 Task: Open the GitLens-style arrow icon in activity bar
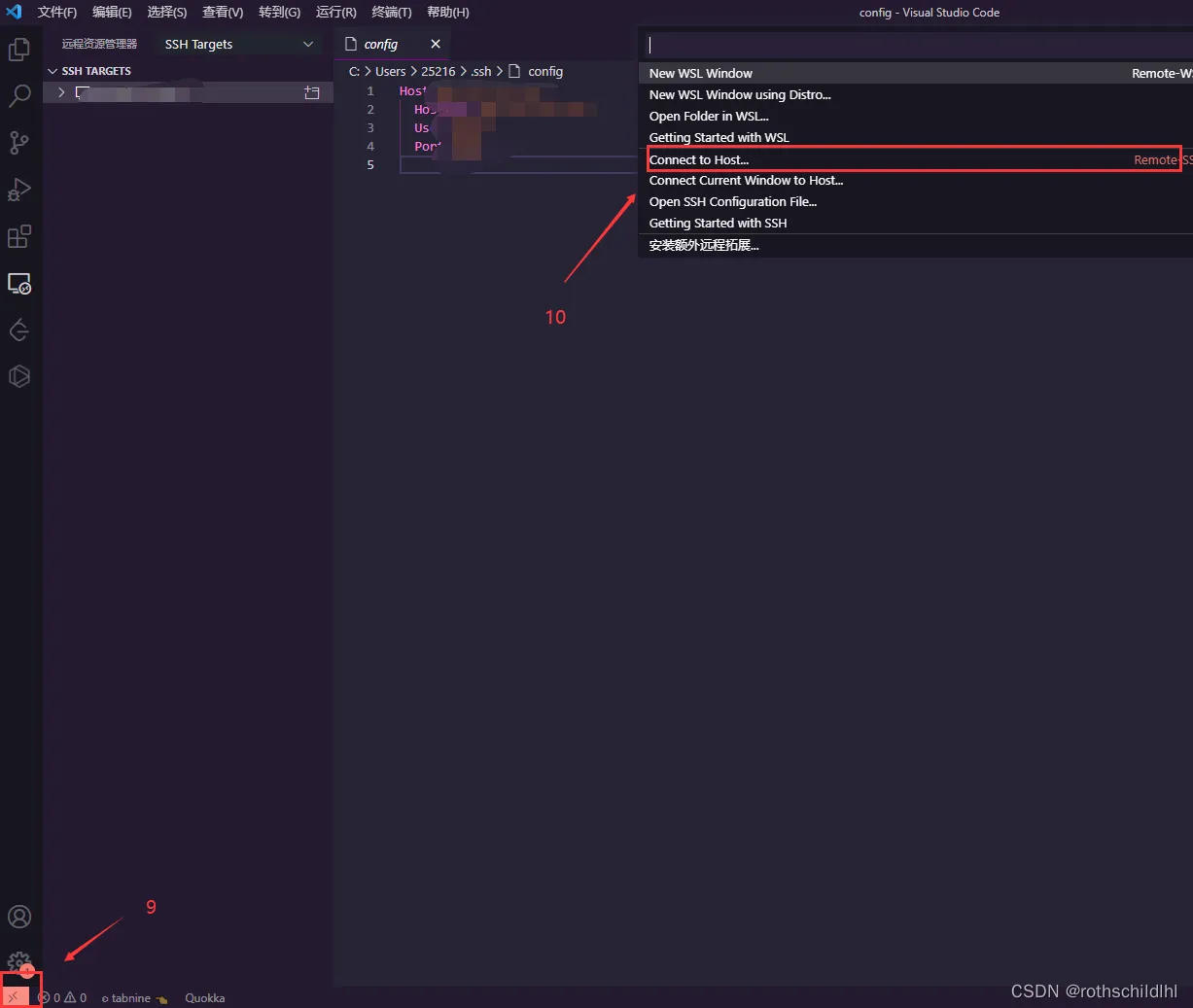click(19, 330)
